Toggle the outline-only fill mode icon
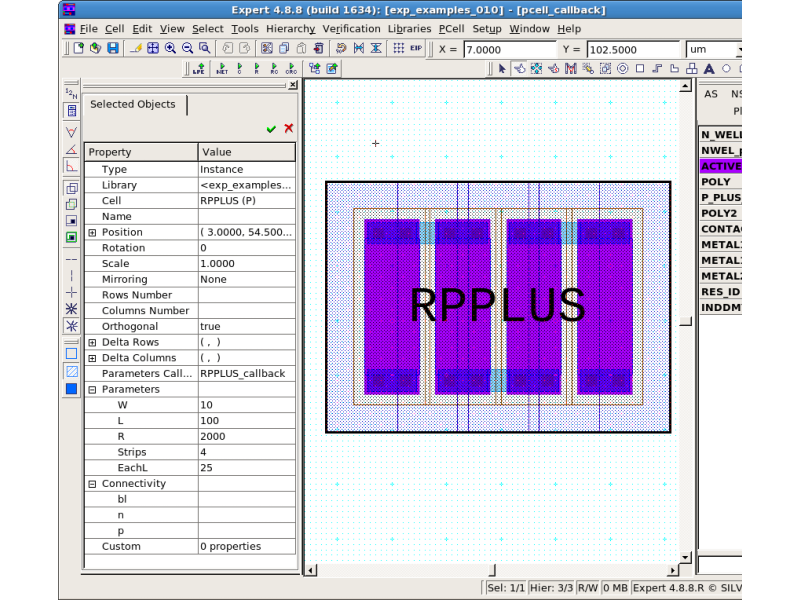This screenshot has height=600, width=800. [71, 353]
